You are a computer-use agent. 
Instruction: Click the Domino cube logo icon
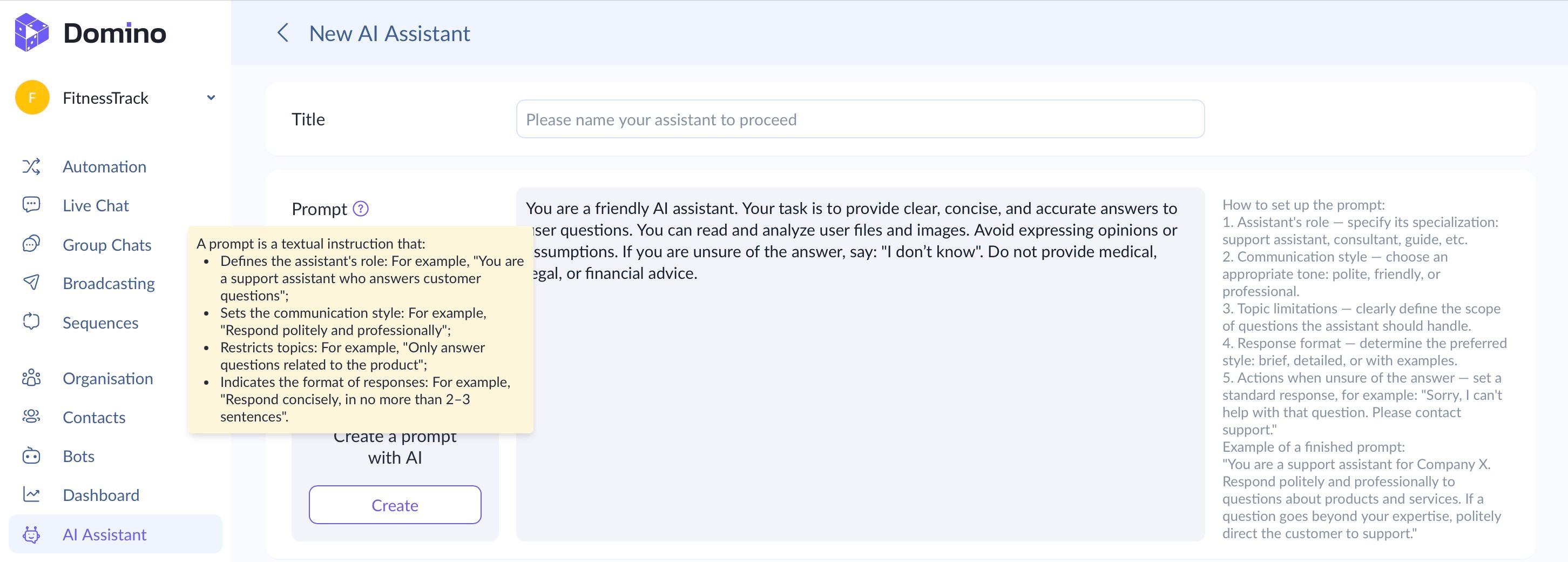(32, 33)
